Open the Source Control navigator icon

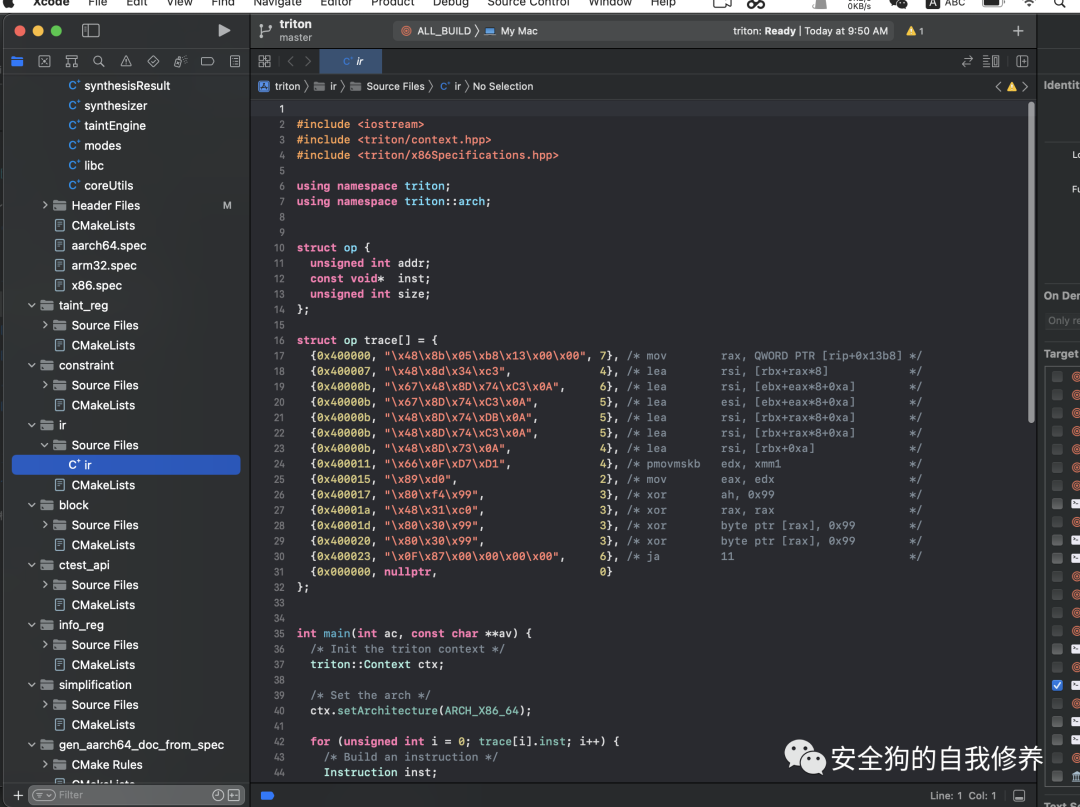(x=44, y=62)
